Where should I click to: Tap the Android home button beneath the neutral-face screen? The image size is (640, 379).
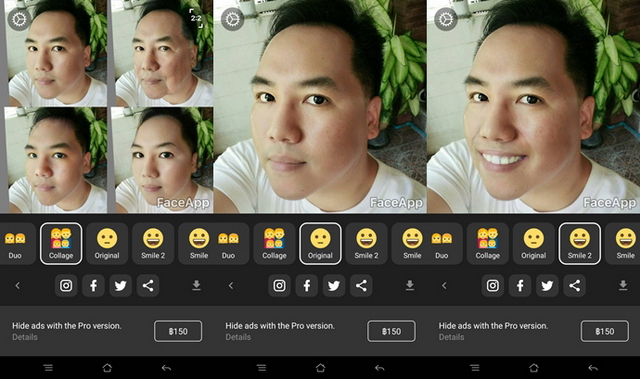point(320,368)
